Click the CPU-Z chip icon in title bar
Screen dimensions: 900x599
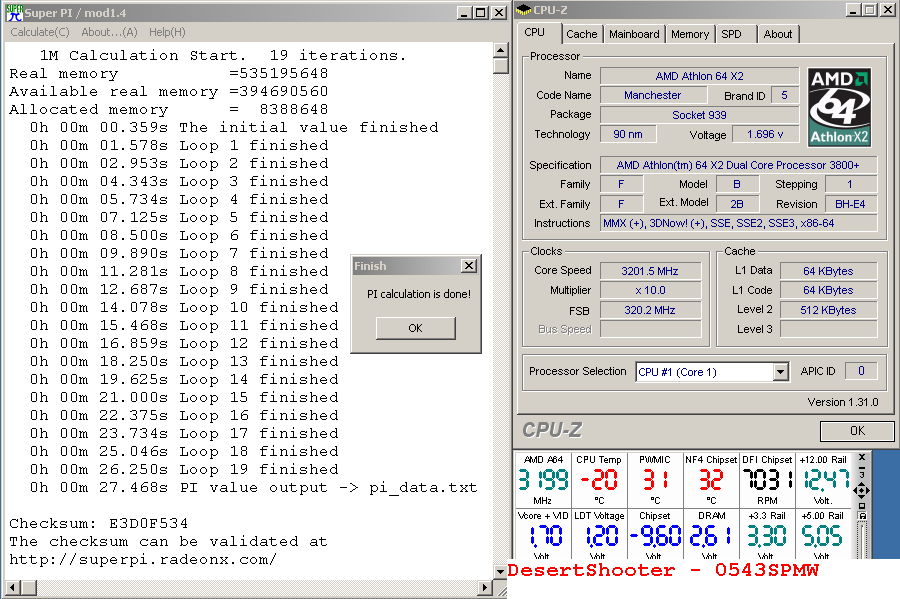pos(523,10)
